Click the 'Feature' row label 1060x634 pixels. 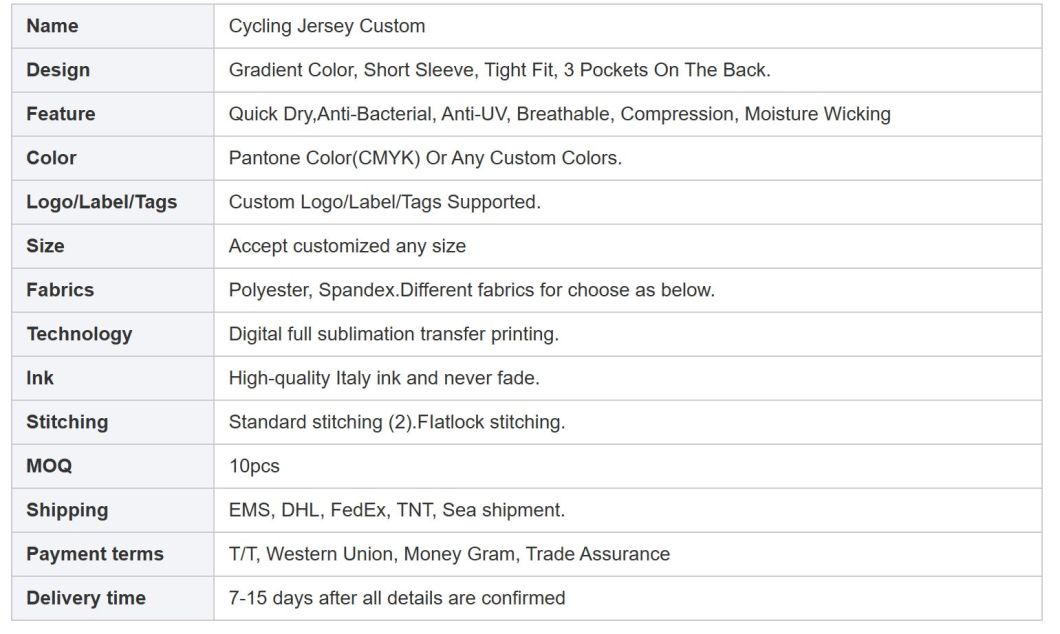61,114
